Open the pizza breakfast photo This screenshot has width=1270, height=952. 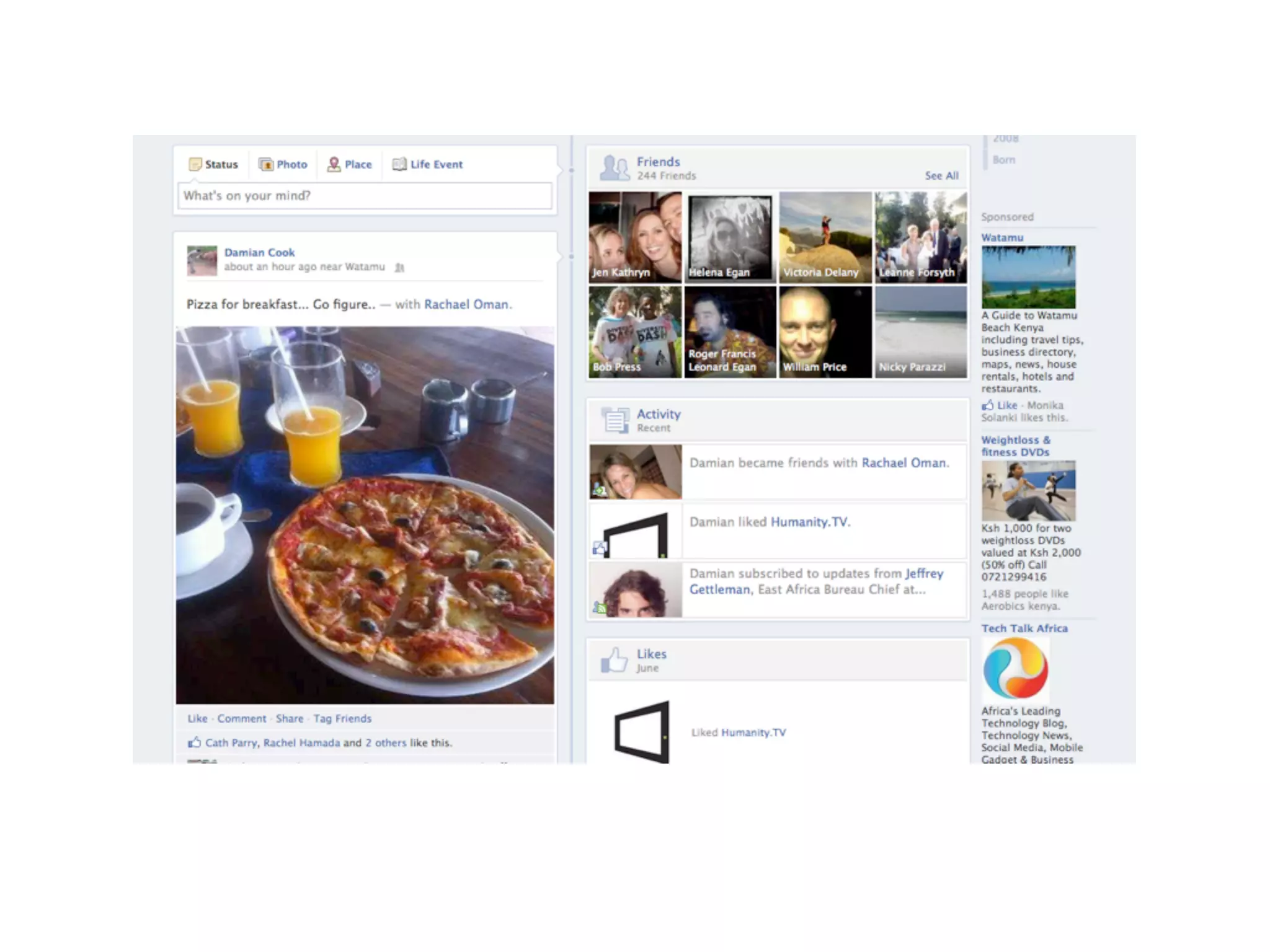[365, 515]
